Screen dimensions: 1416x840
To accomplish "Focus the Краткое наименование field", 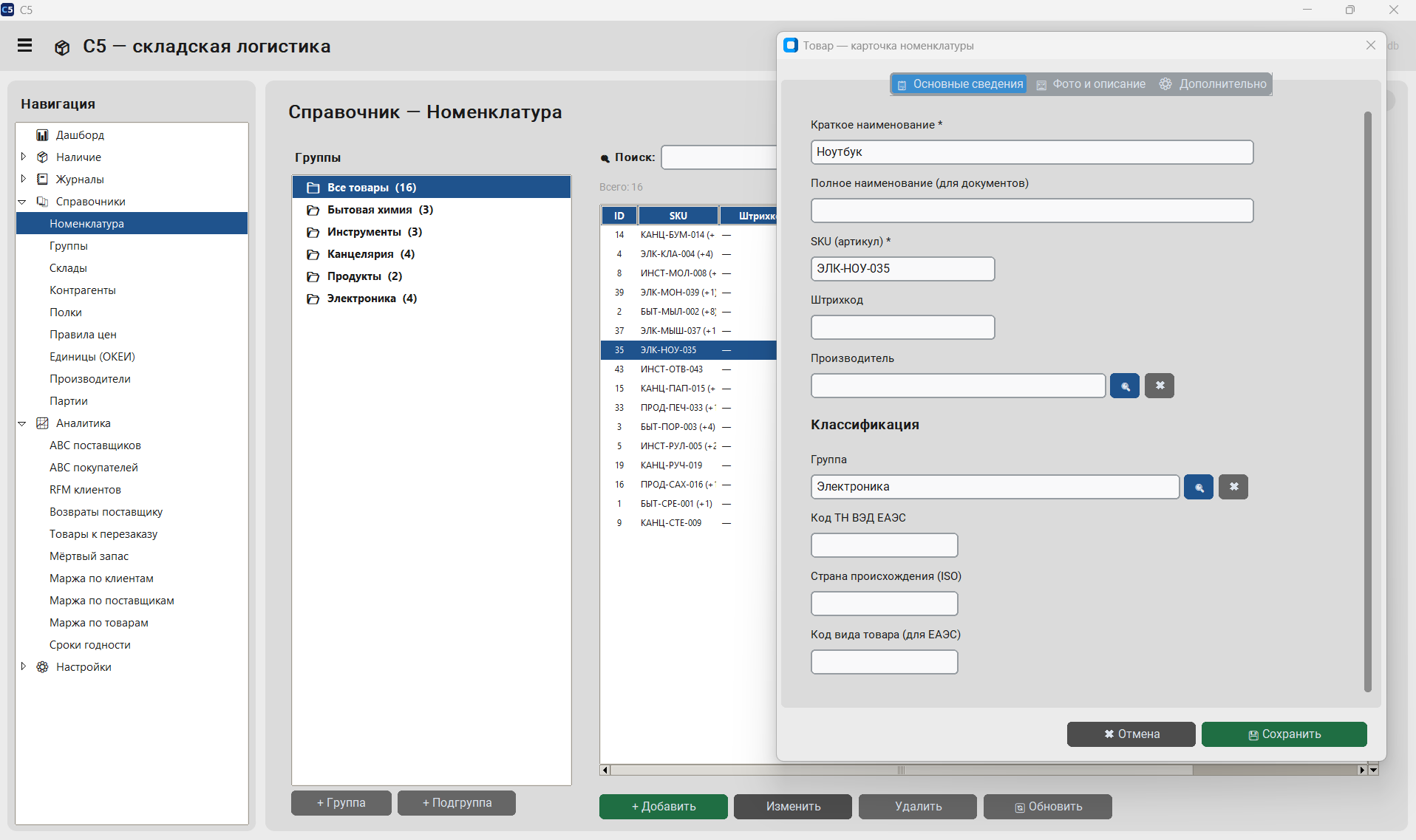I will click(x=1032, y=152).
